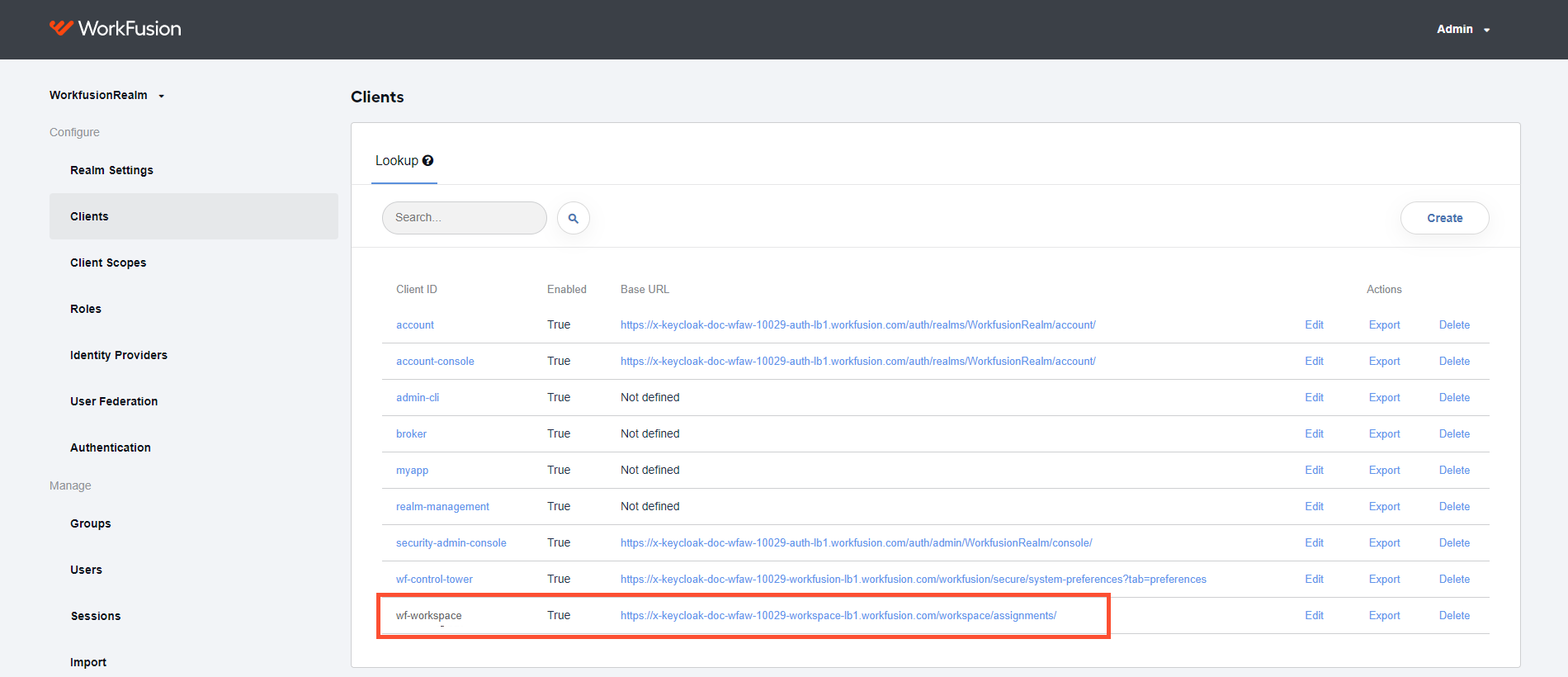Export the realm-management client
1568x677 pixels.
click(1384, 507)
